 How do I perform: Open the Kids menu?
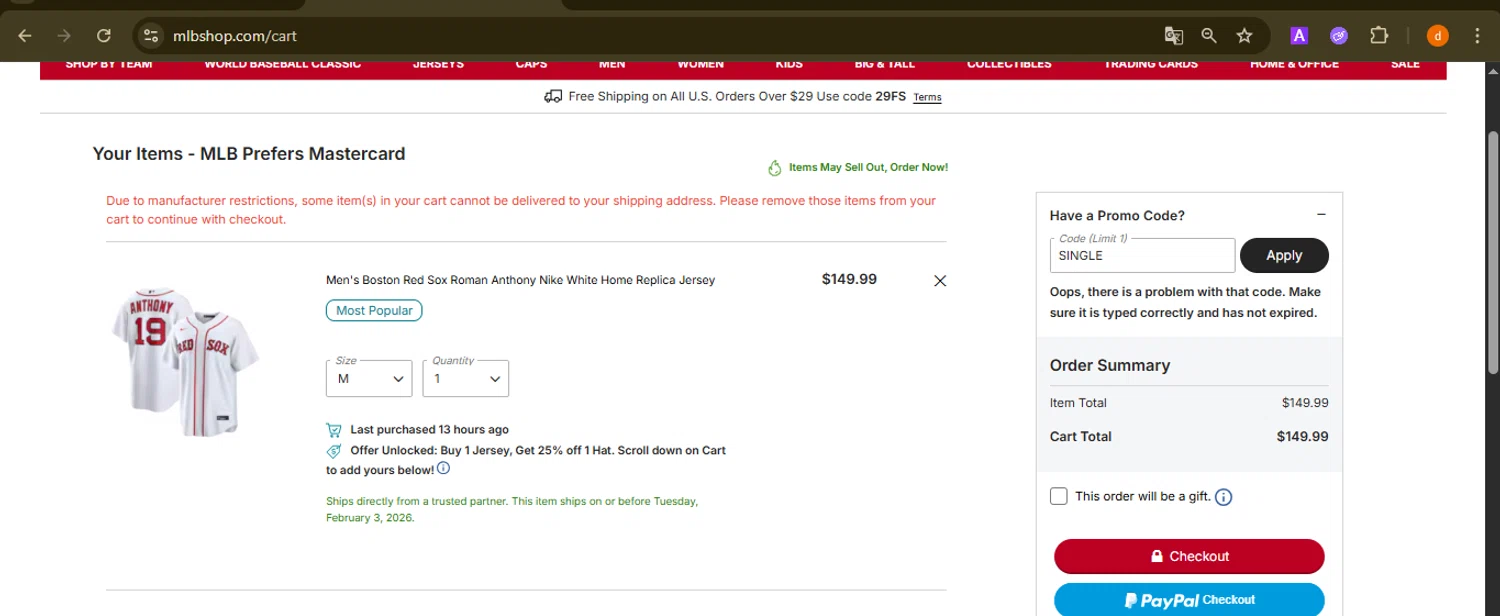pos(789,65)
